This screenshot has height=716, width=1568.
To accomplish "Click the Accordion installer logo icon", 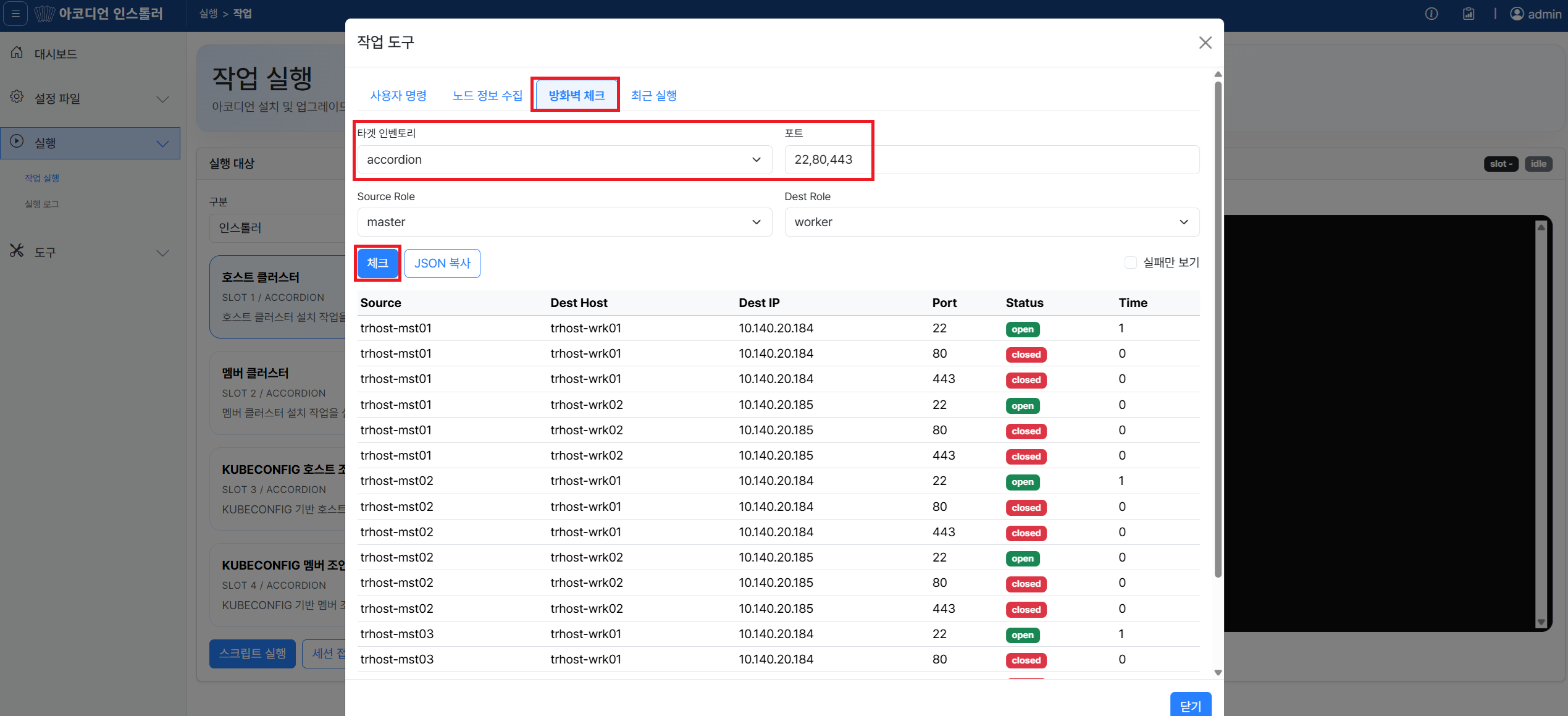I will tap(44, 14).
